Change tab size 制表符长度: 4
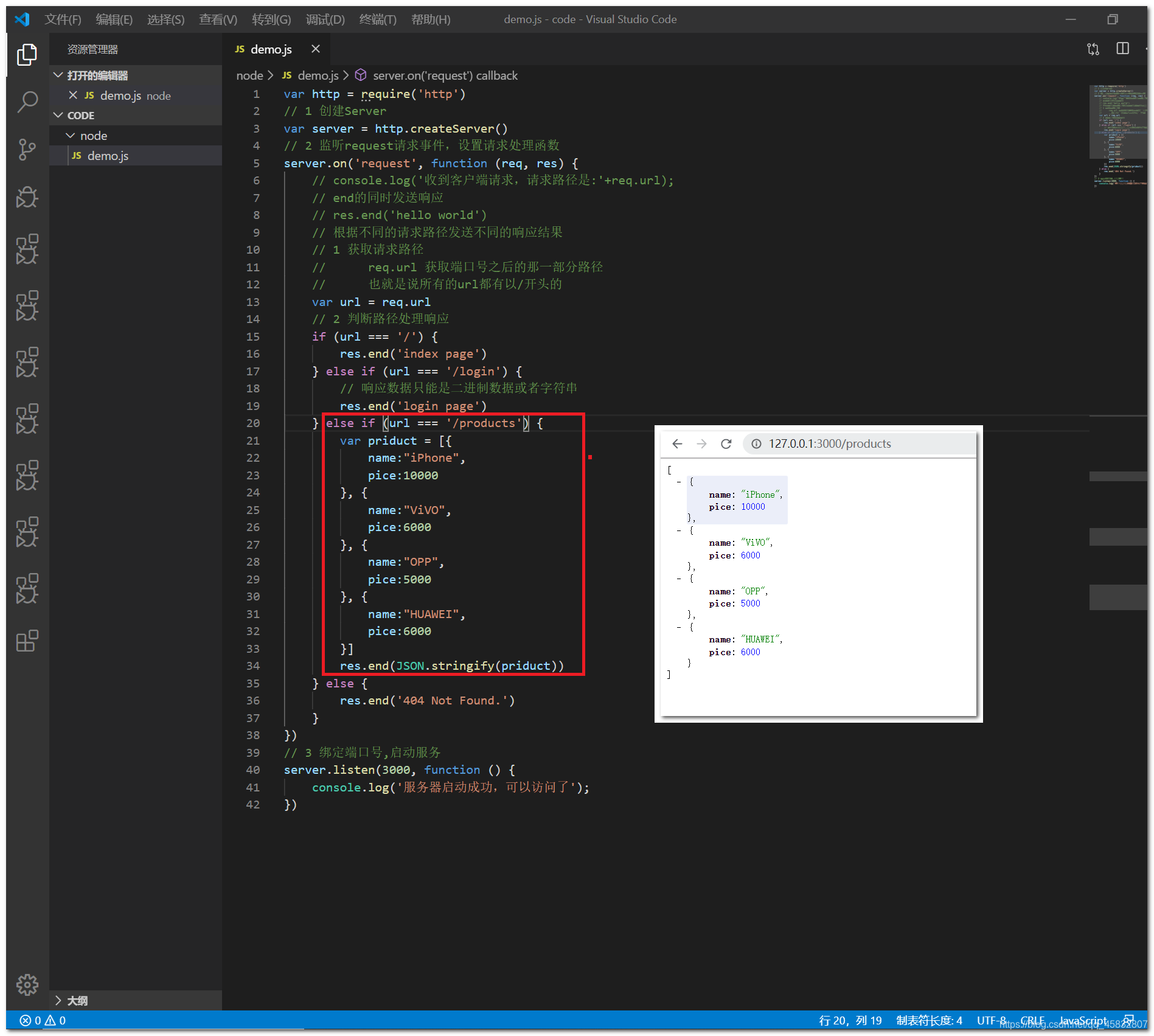Viewport: 1154px width, 1036px height. [929, 1020]
